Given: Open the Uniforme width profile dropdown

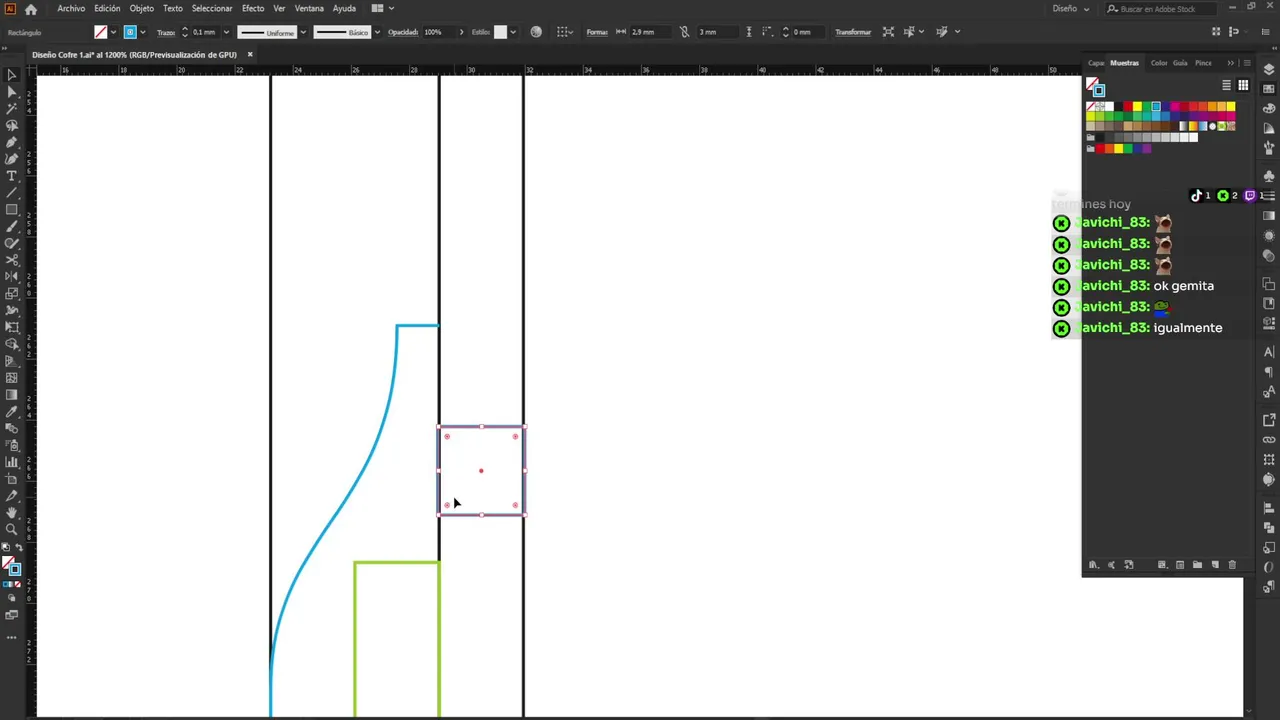Looking at the screenshot, I should (303, 32).
